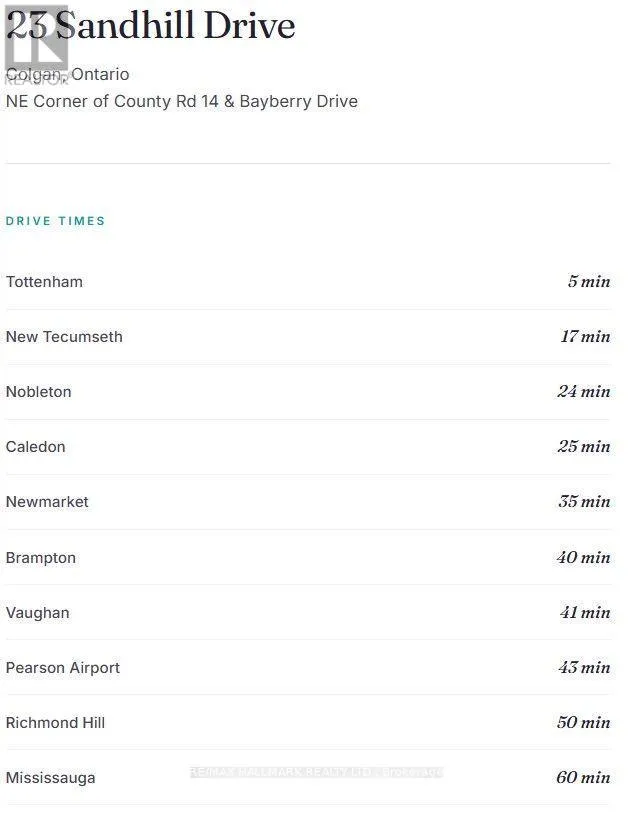Click the 5 min Tottenham drive time
The height and width of the screenshot is (828, 633).
tap(589, 281)
